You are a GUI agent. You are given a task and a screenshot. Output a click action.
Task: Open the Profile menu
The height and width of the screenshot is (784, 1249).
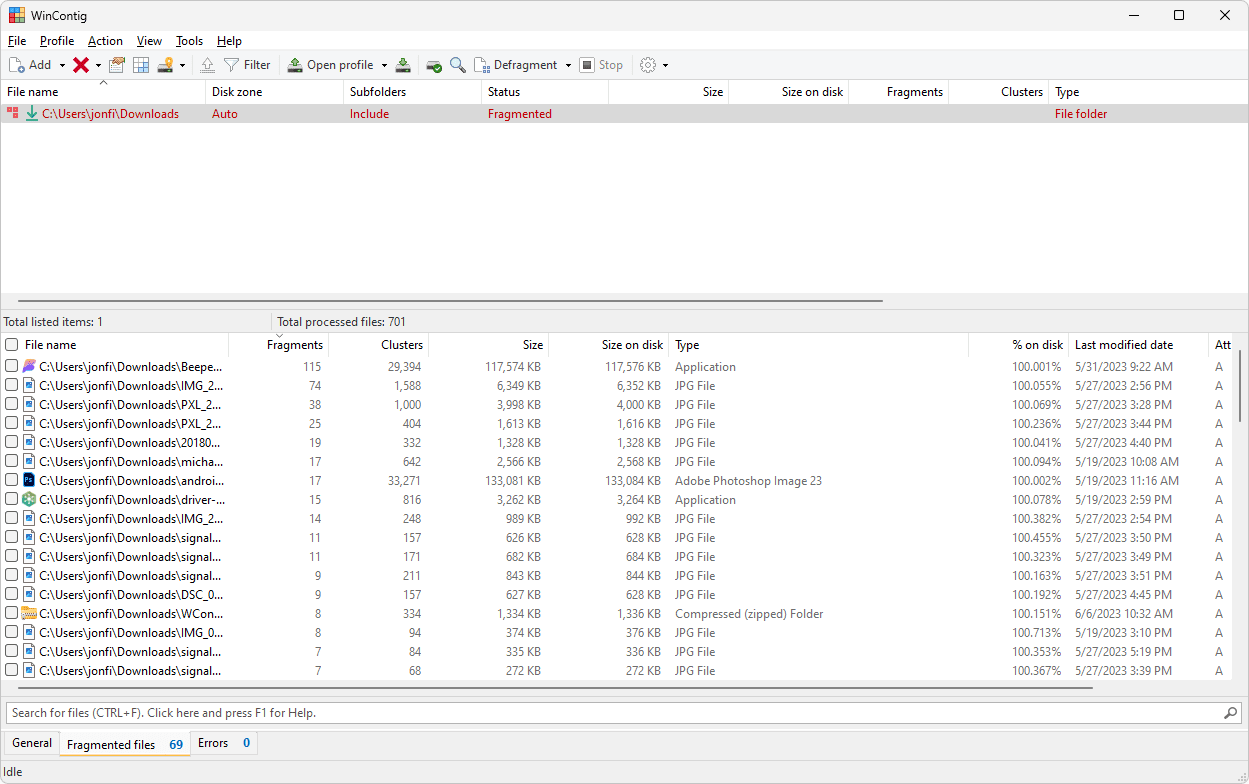click(x=57, y=41)
